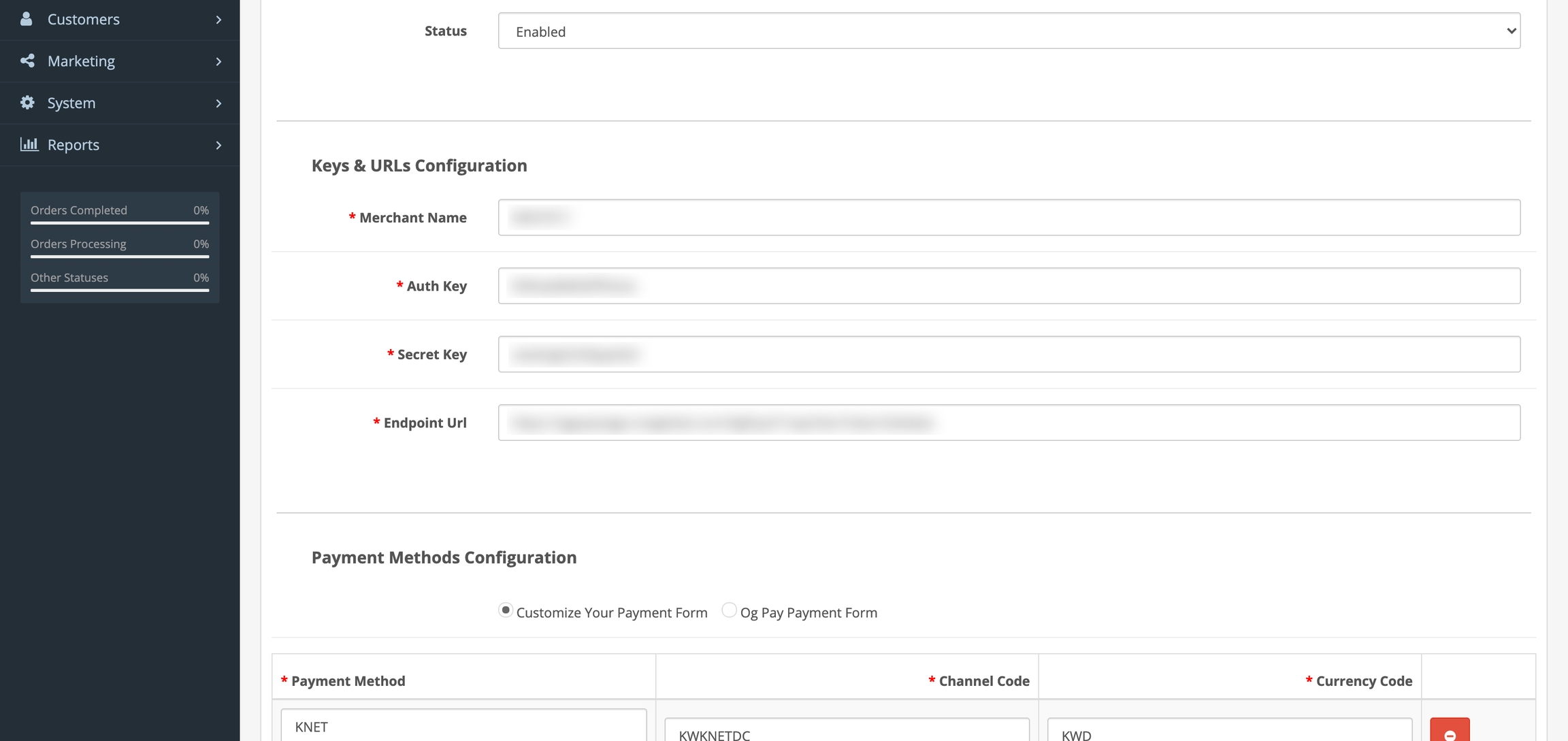The width and height of the screenshot is (1568, 741).
Task: Click the Orders Processing progress bar
Action: pyautogui.click(x=120, y=257)
